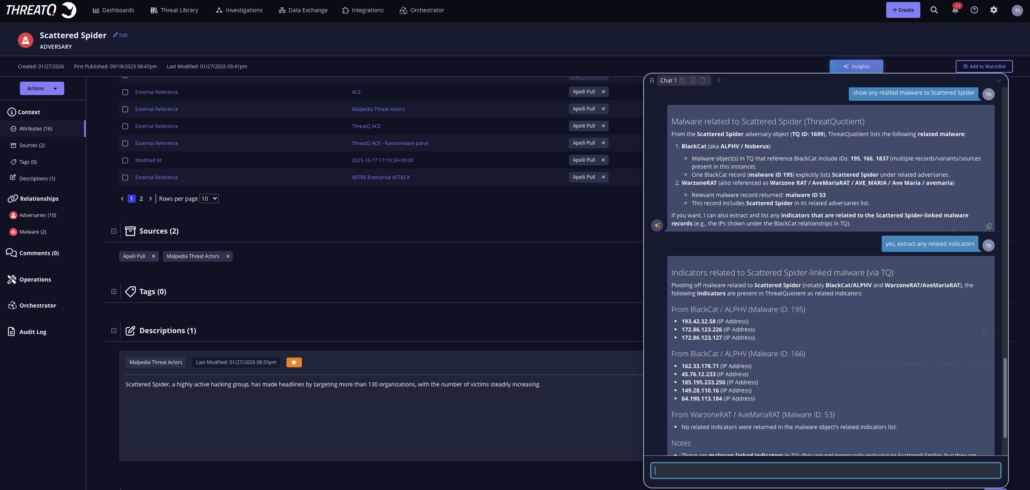Check the box for the ThreatQ ACE row

click(125, 126)
